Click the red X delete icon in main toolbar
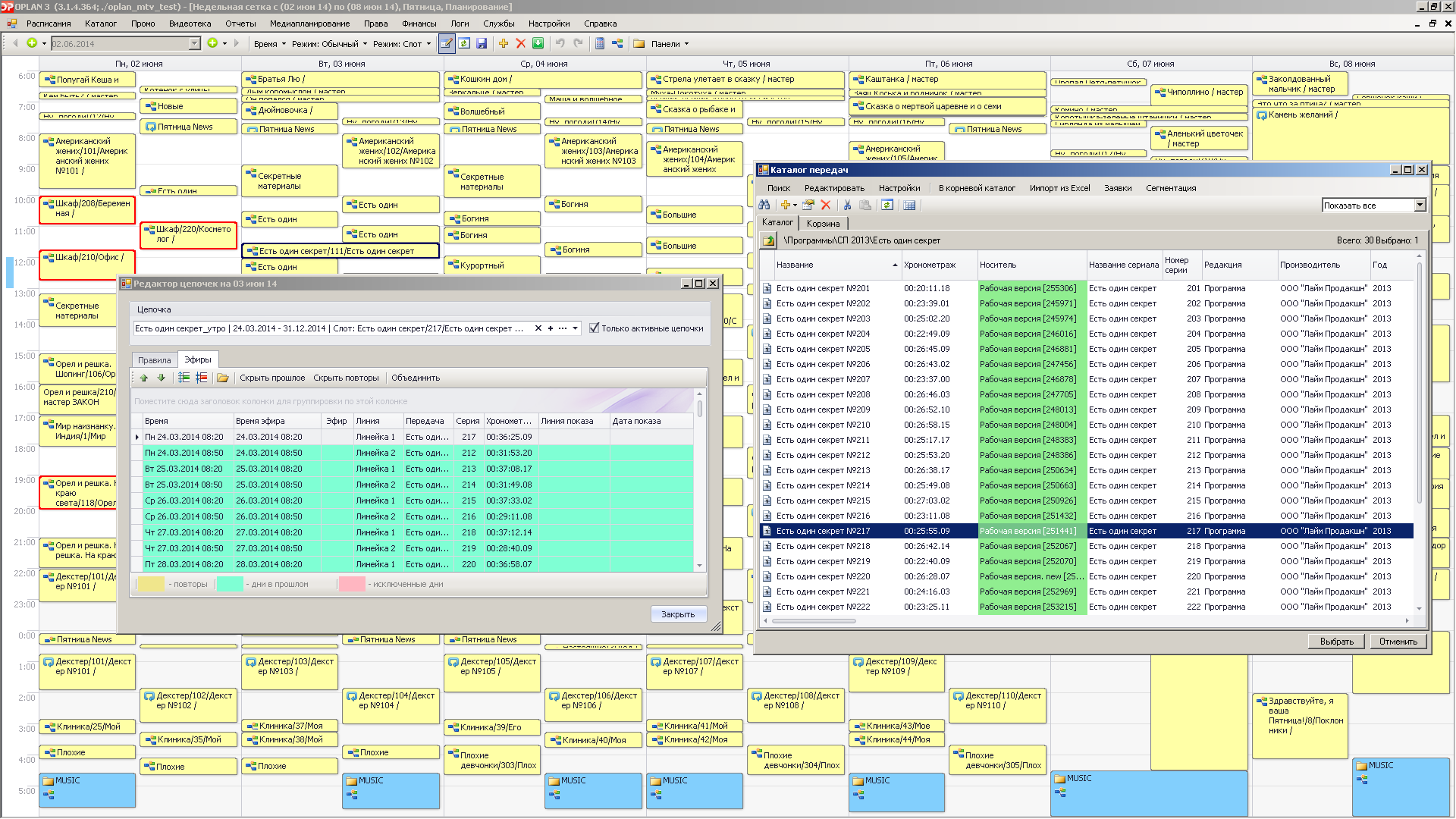 [x=520, y=44]
